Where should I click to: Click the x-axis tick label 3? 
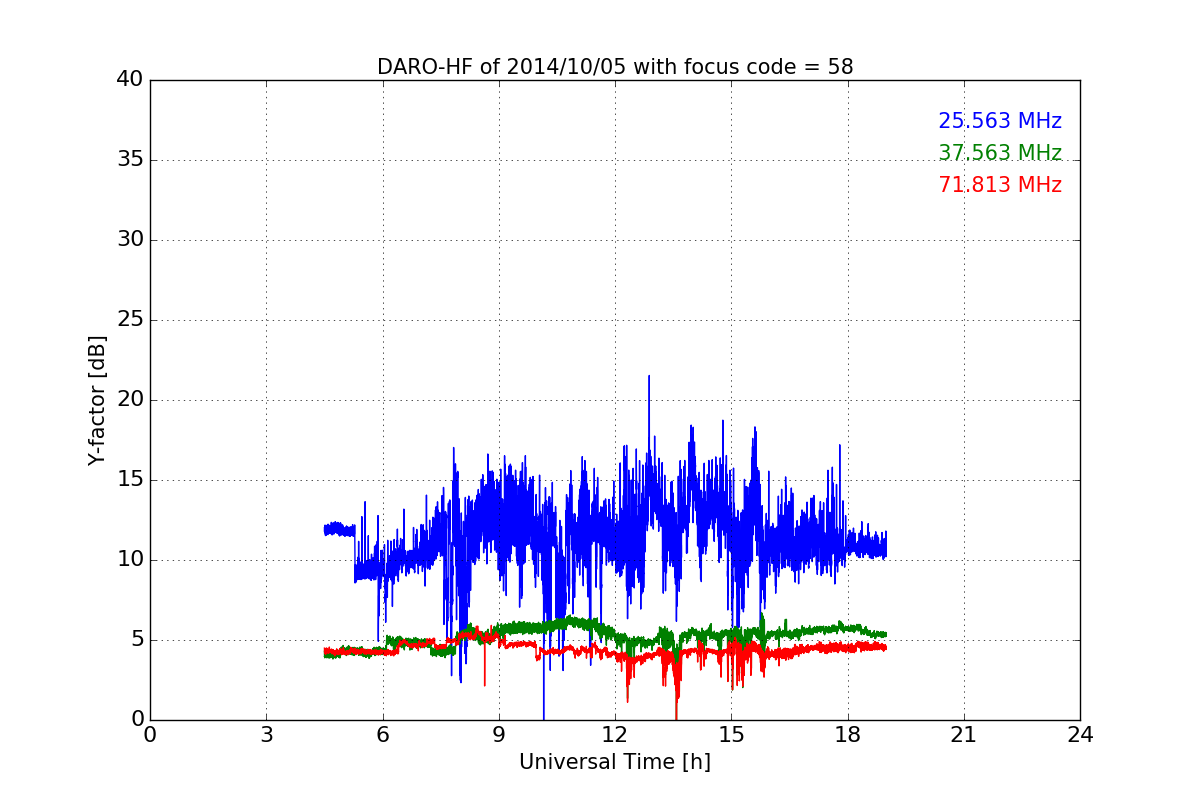[x=266, y=735]
